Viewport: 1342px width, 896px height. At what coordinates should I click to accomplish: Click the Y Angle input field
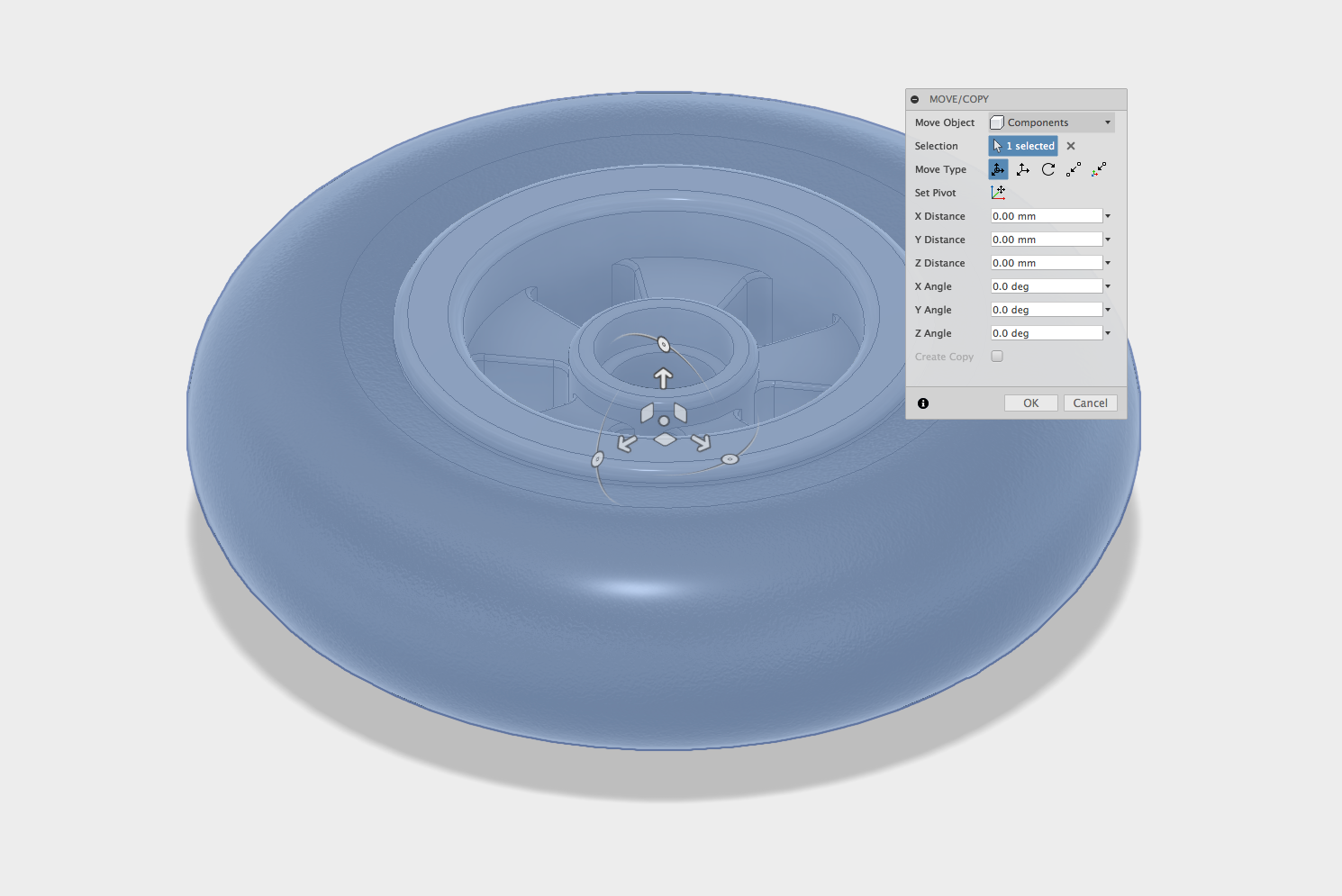coord(1047,310)
